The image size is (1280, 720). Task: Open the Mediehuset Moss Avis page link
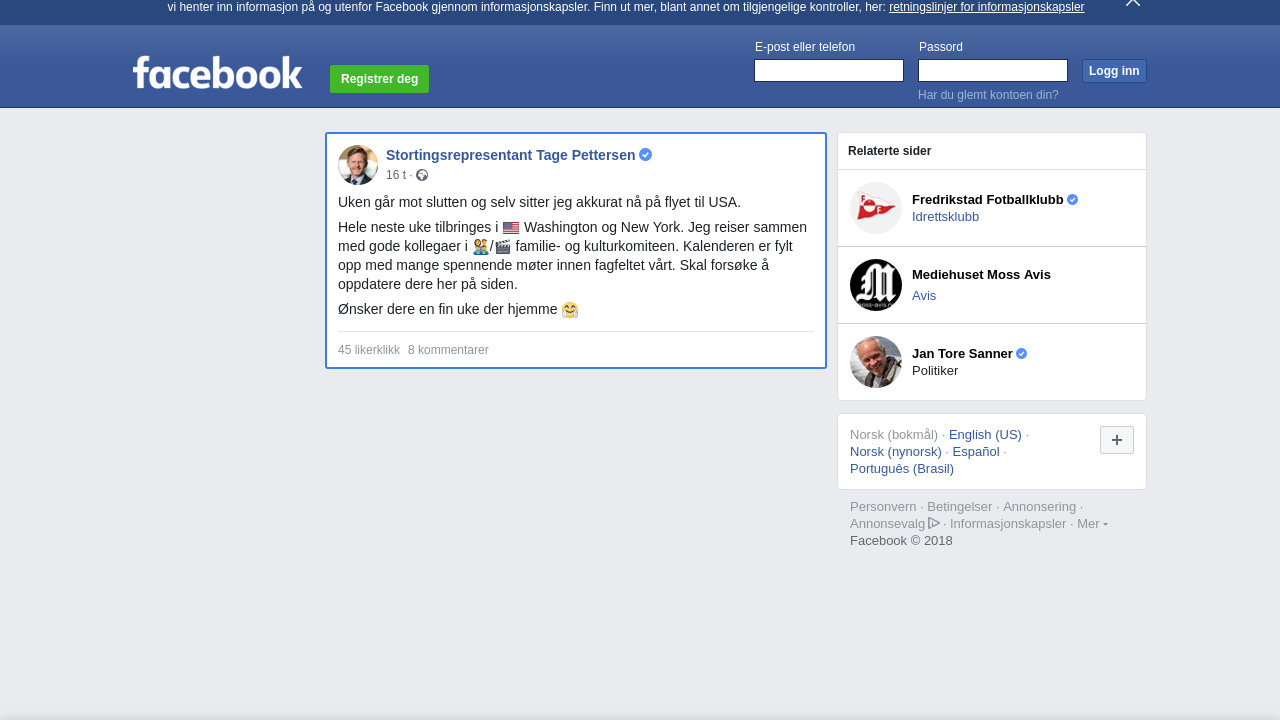(981, 275)
